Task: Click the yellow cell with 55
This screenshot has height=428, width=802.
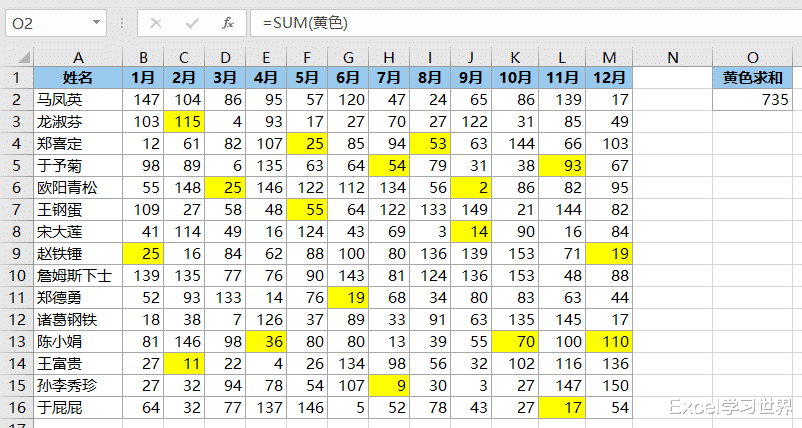Action: click(x=307, y=210)
